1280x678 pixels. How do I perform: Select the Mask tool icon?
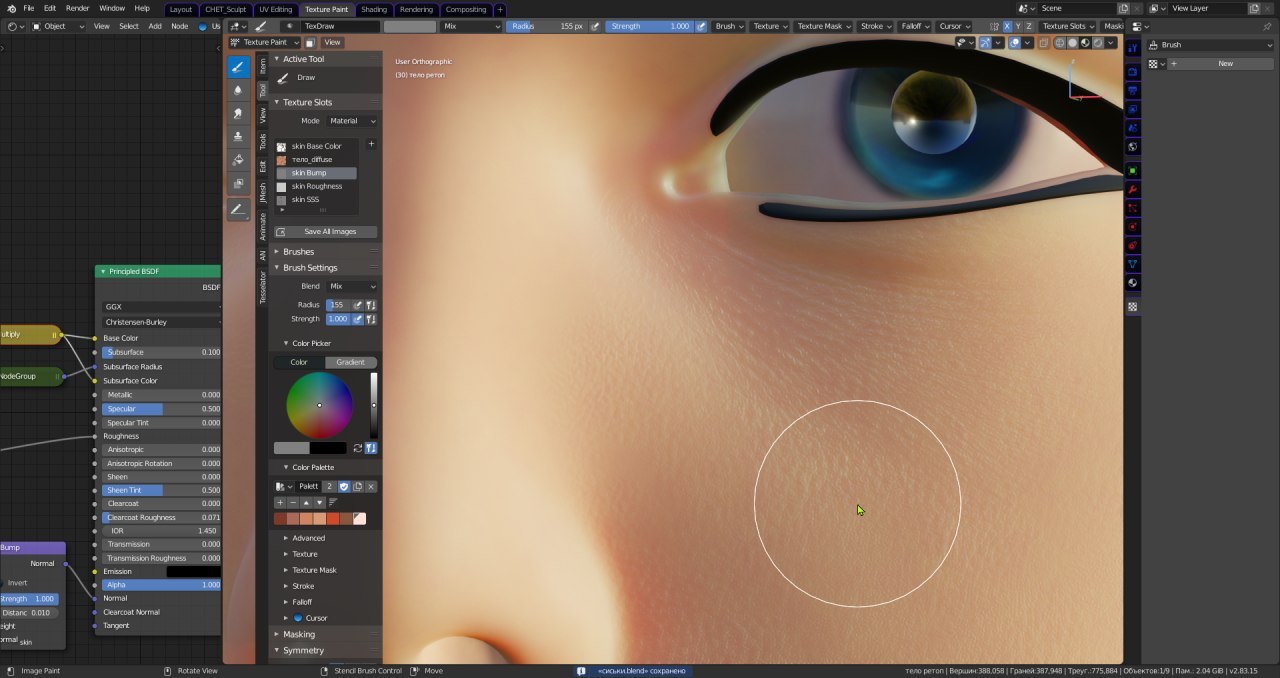(x=238, y=184)
